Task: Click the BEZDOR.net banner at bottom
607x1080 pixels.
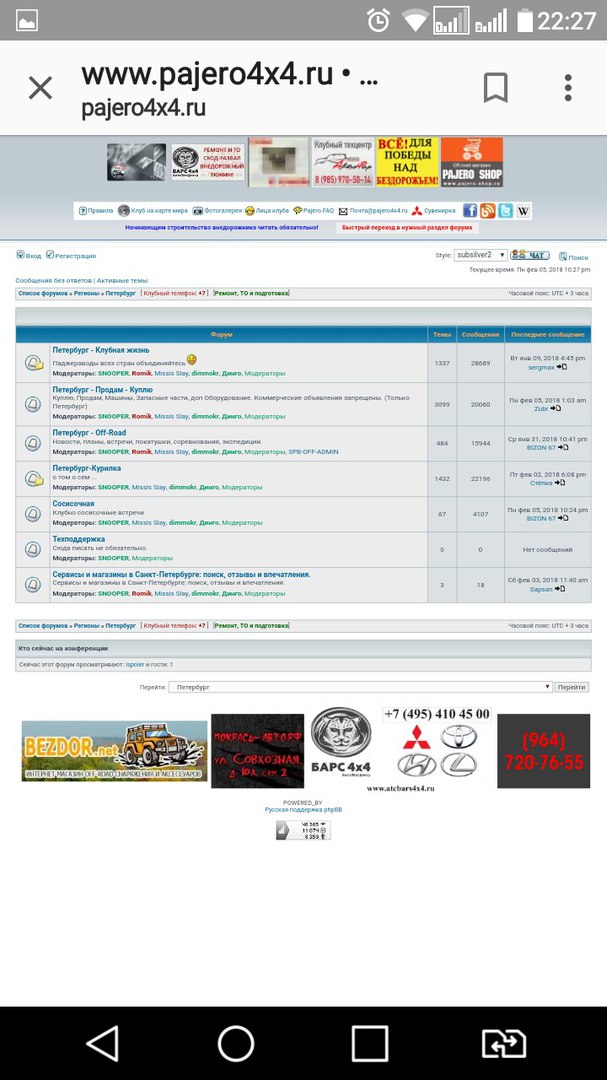Action: [x=114, y=751]
